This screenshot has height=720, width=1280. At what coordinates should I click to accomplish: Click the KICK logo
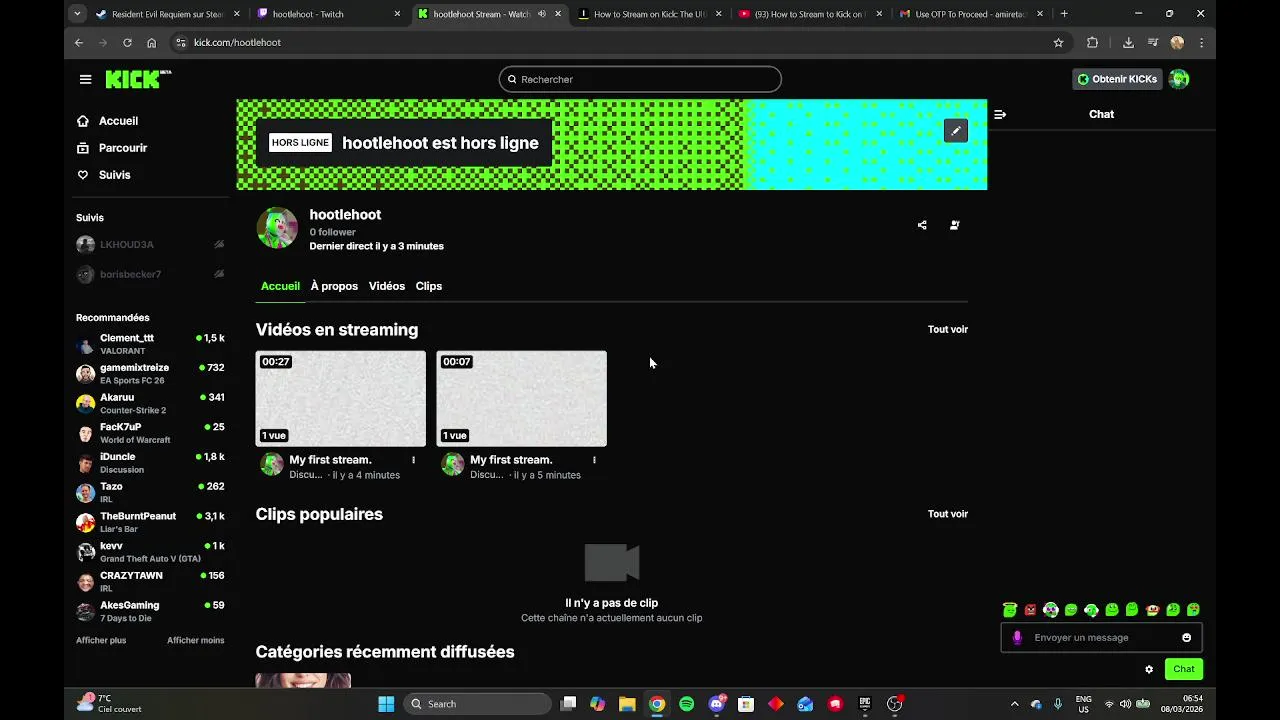click(x=138, y=79)
